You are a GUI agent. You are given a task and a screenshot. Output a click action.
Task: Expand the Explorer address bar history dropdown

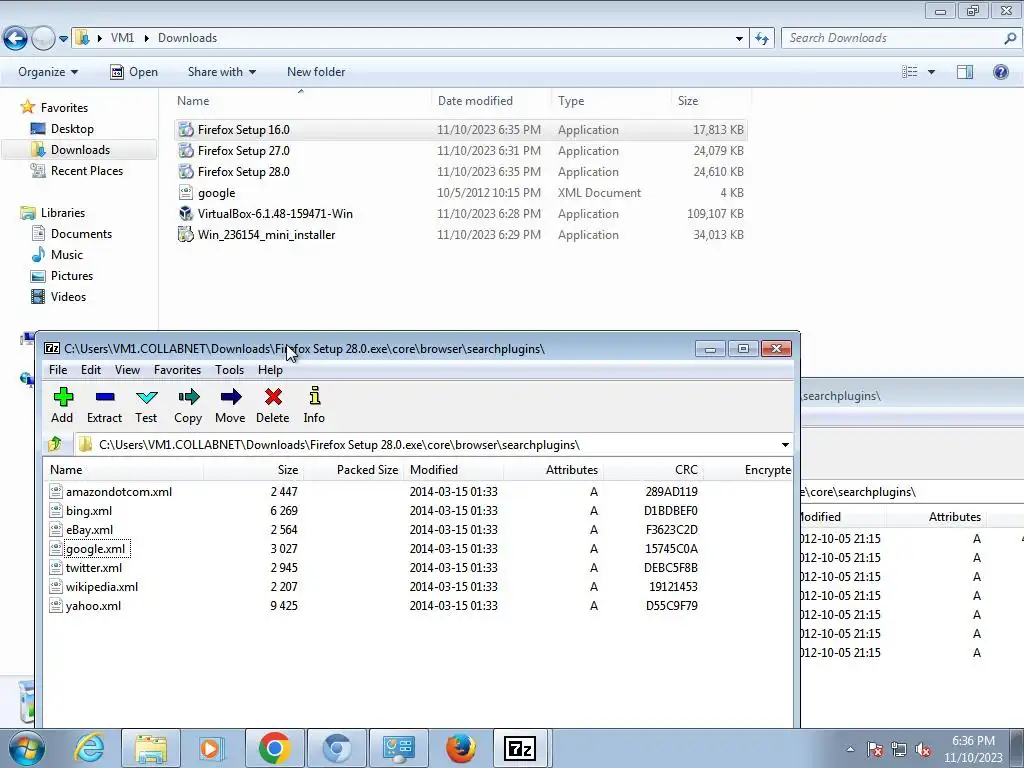(x=739, y=39)
